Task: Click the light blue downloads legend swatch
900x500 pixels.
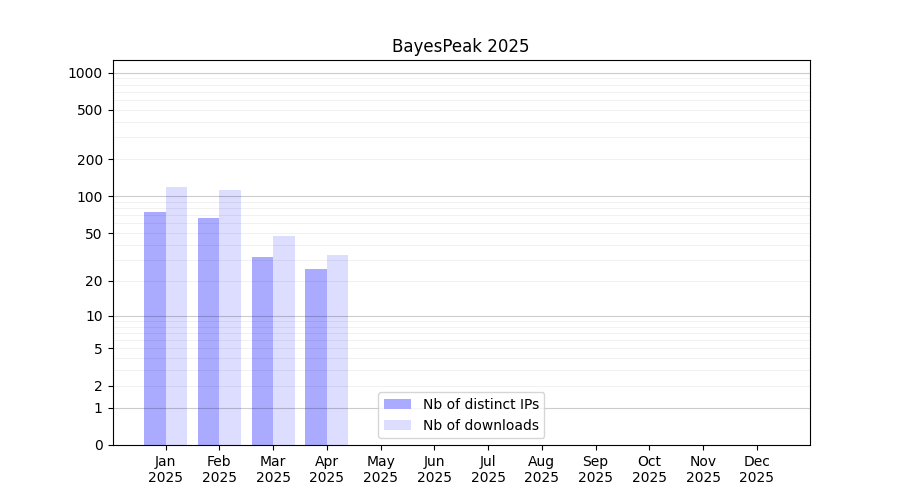Action: [x=397, y=425]
